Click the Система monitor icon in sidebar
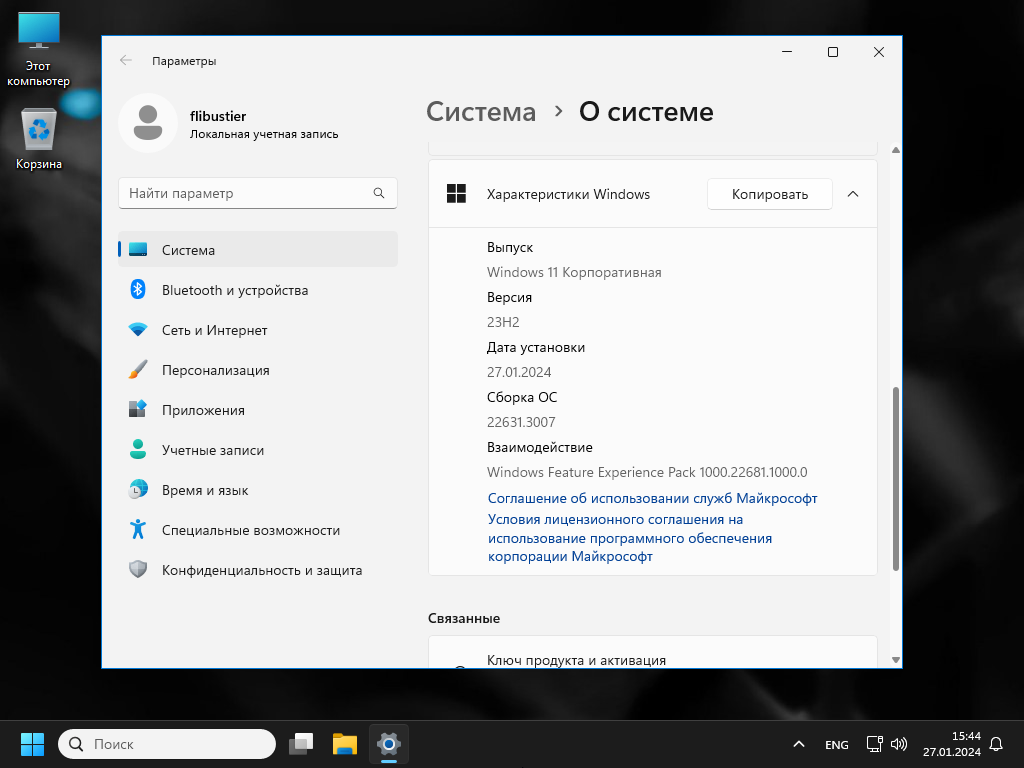This screenshot has height=768, width=1024. coord(138,249)
